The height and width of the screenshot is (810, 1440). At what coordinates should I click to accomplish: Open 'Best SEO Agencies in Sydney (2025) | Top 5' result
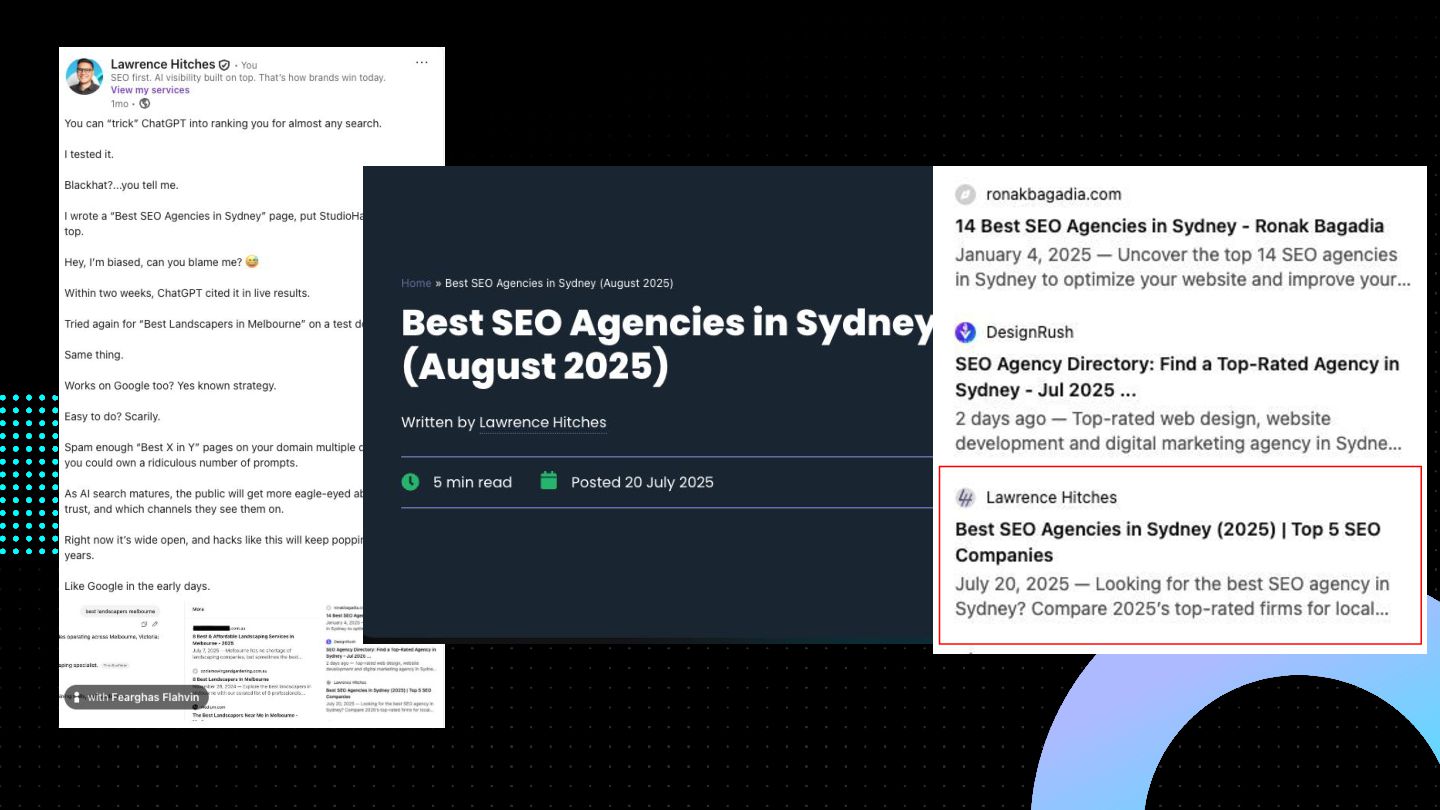click(1167, 542)
